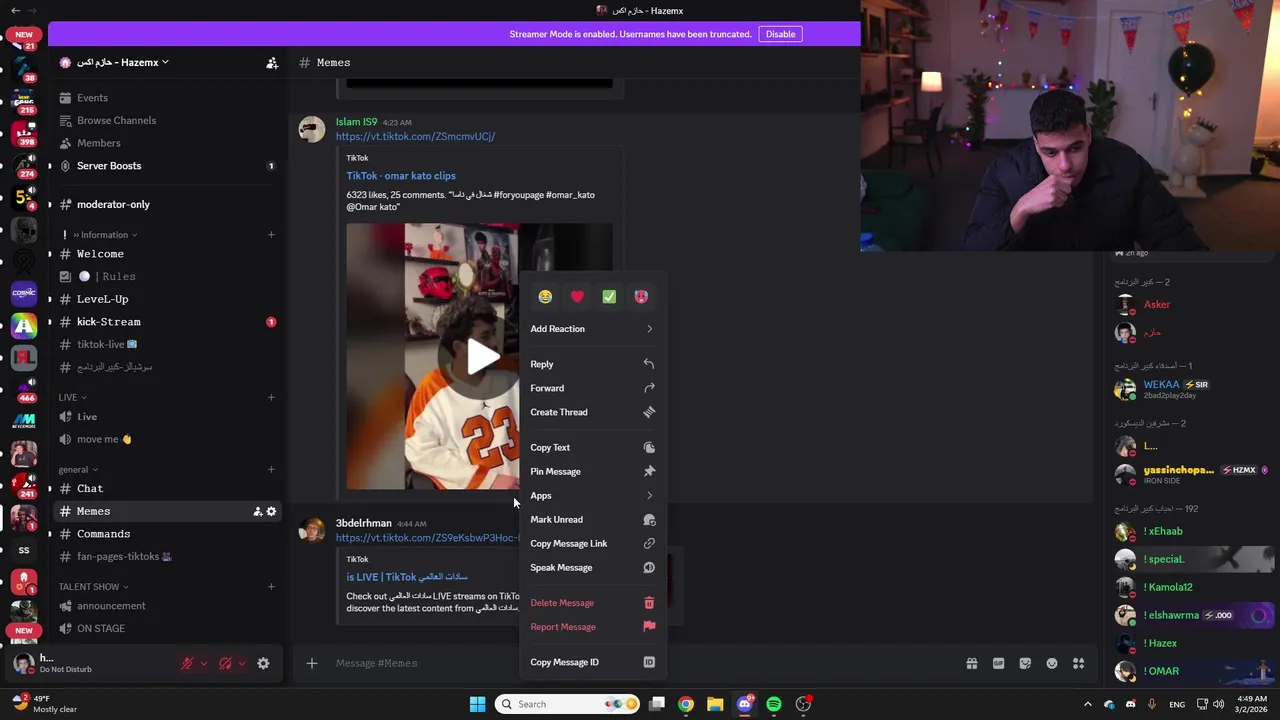Viewport: 1280px width, 720px height.
Task: Open the vt.tiktok.com/ZSmcmvUCj link
Action: 415,136
